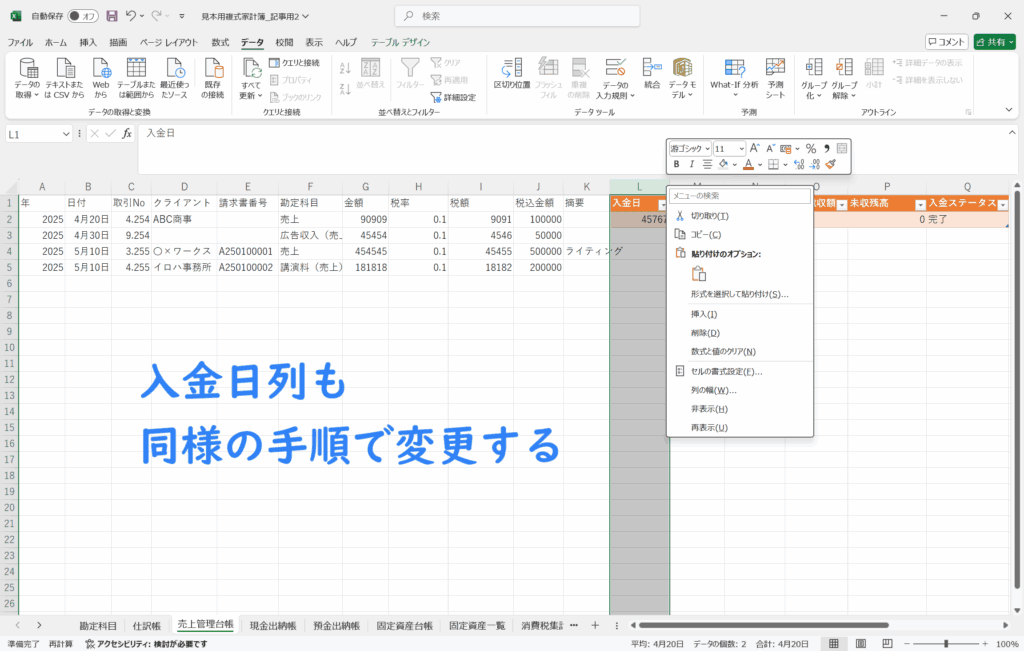Expand the Name Box dropdown arrow
The image size is (1024, 651).
pos(66,133)
